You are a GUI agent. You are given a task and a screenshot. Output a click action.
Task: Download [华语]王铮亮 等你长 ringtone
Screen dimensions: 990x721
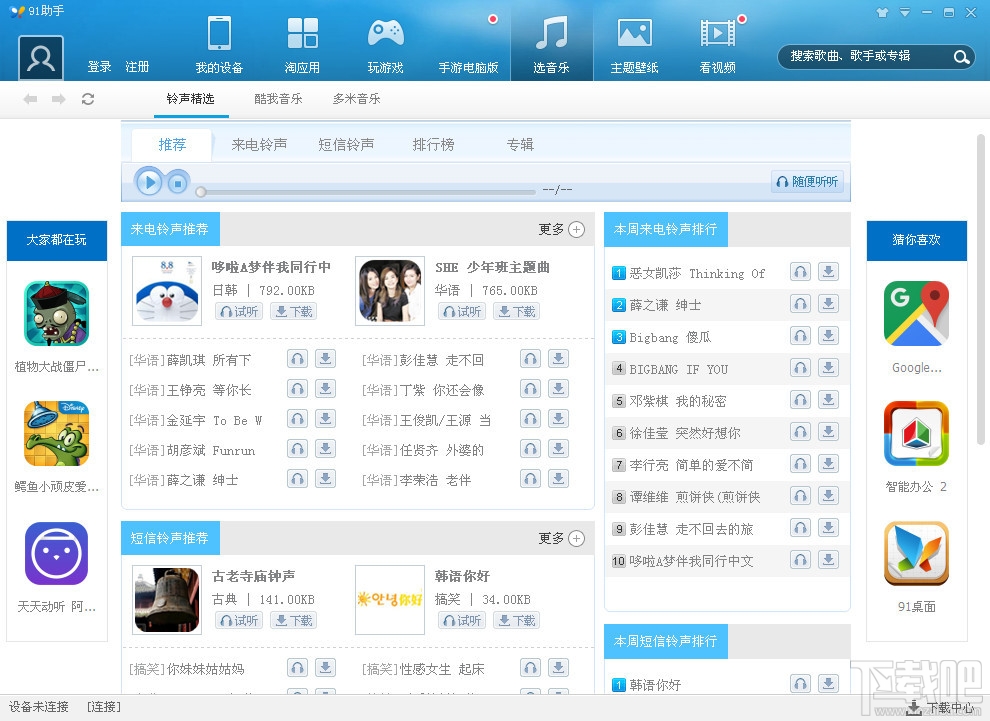(x=325, y=389)
